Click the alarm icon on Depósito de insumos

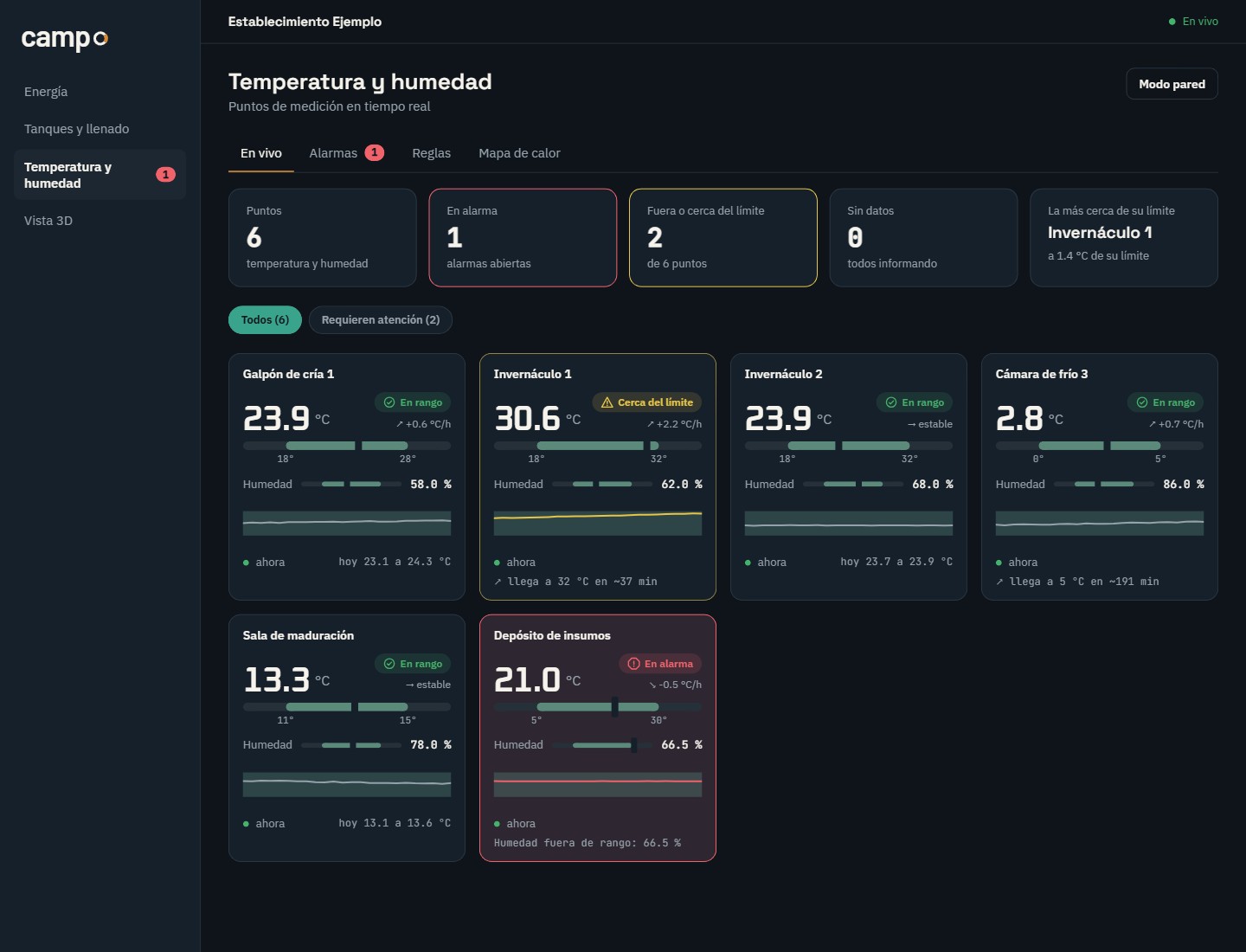coord(633,664)
